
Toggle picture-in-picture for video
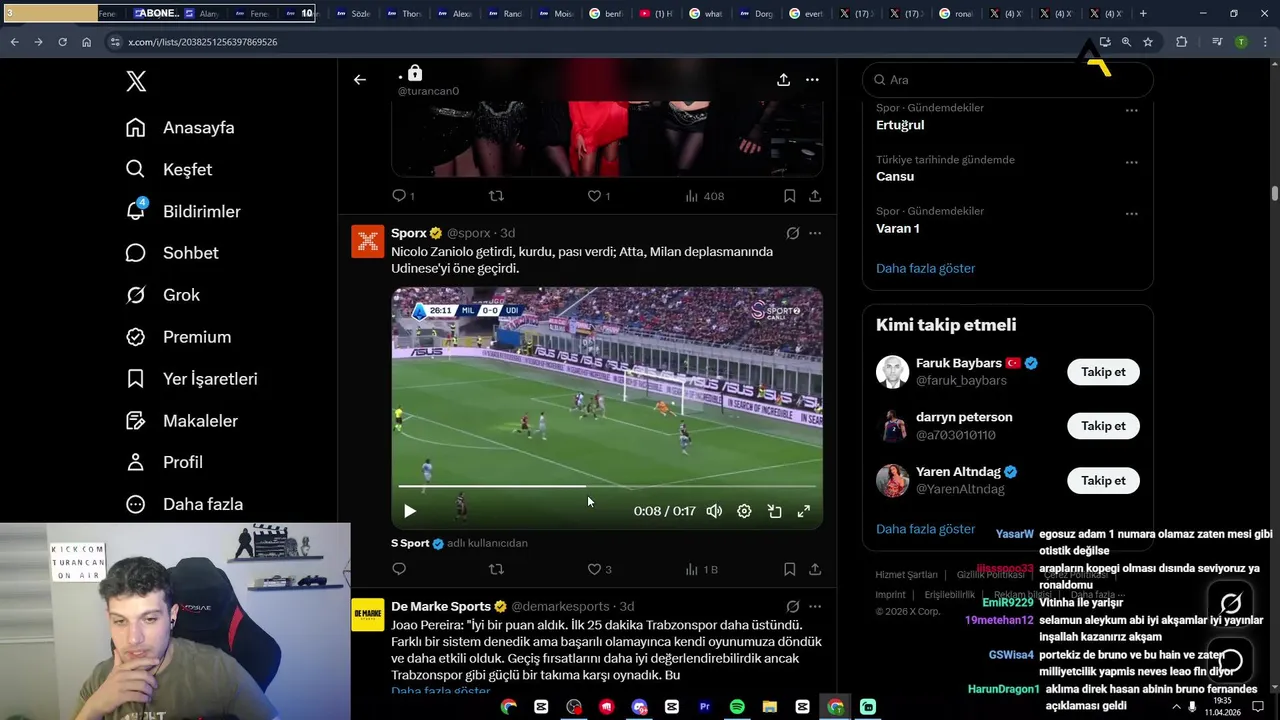pos(774,511)
